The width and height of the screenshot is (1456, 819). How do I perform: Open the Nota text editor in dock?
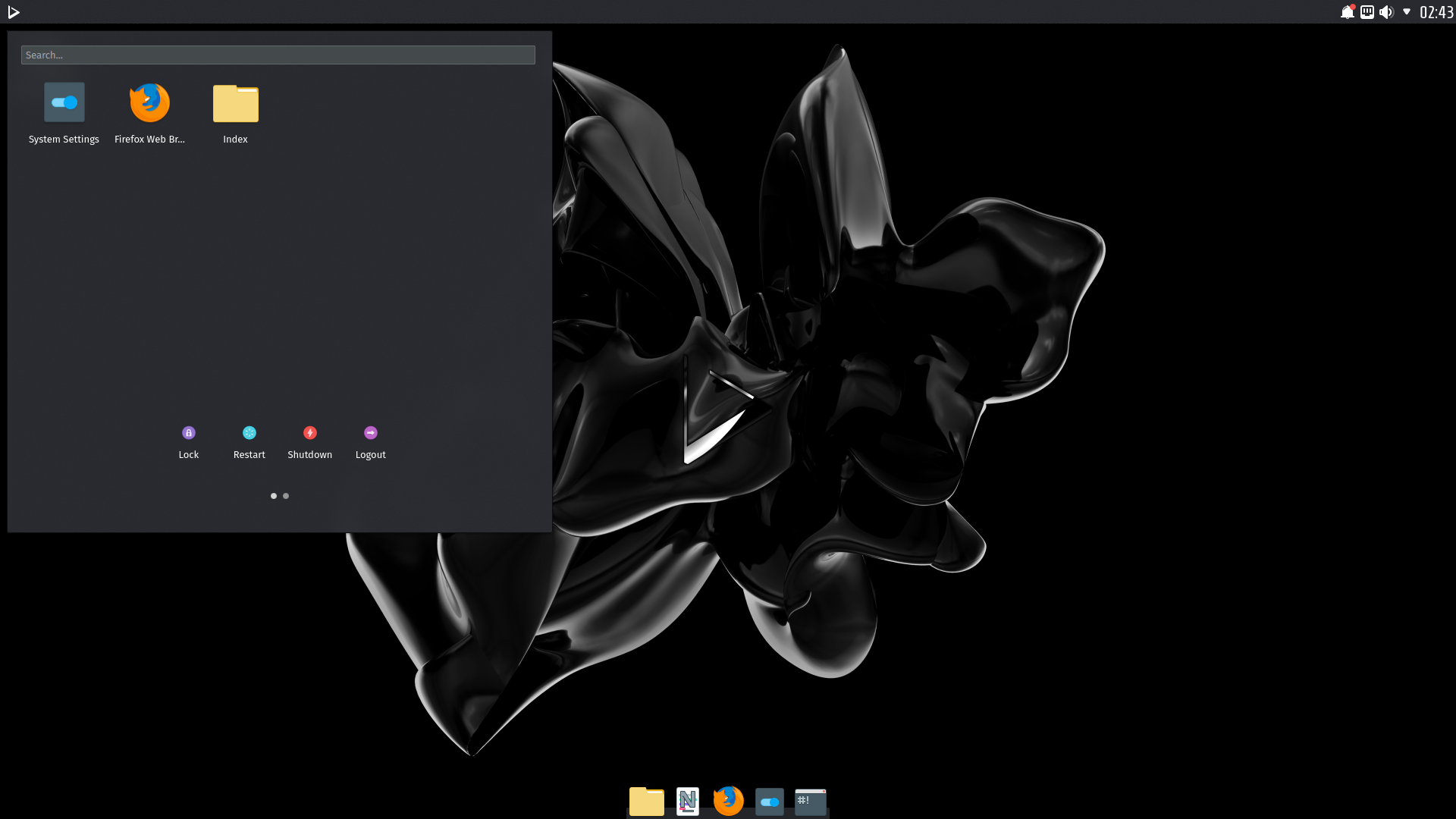[688, 802]
